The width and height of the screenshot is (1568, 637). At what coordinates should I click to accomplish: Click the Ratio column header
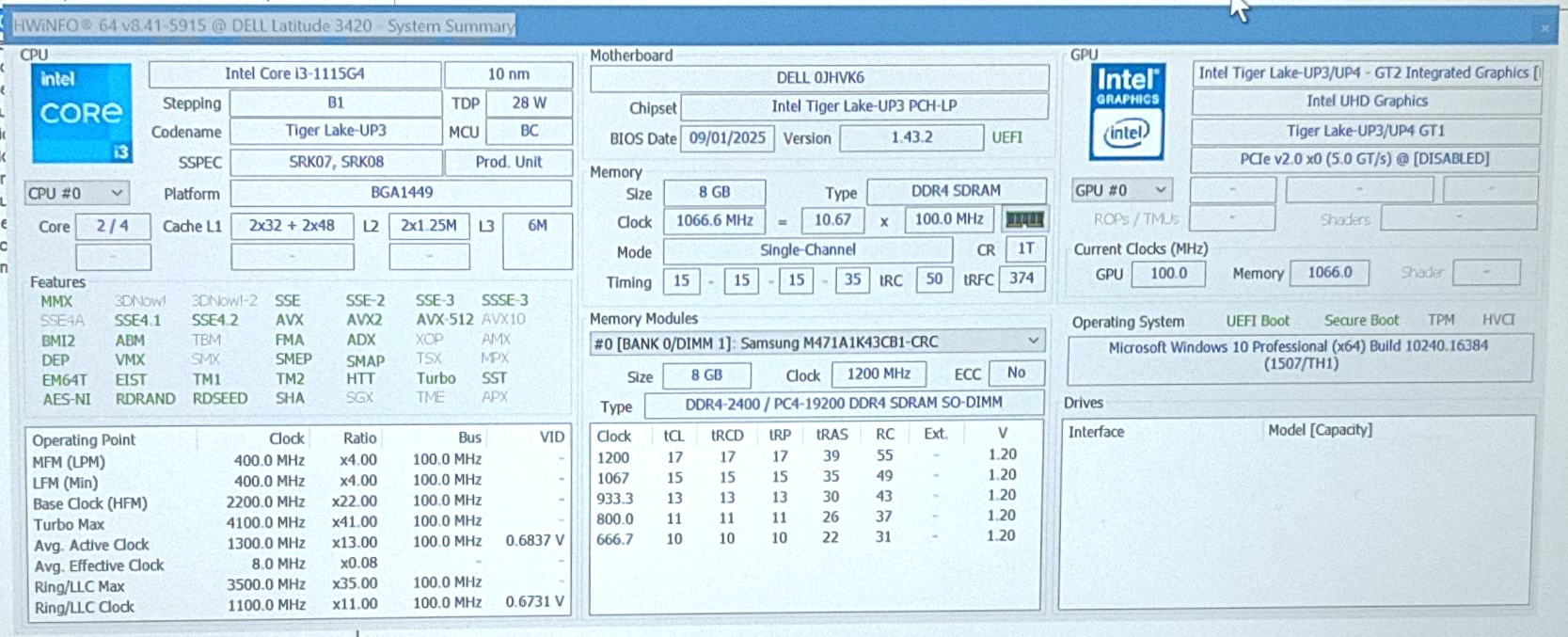pos(359,438)
